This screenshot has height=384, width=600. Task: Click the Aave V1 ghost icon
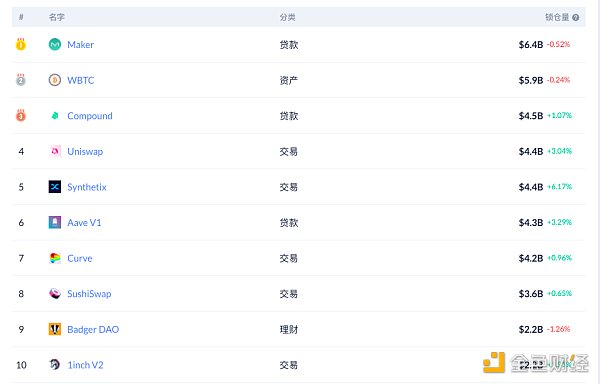coord(55,222)
